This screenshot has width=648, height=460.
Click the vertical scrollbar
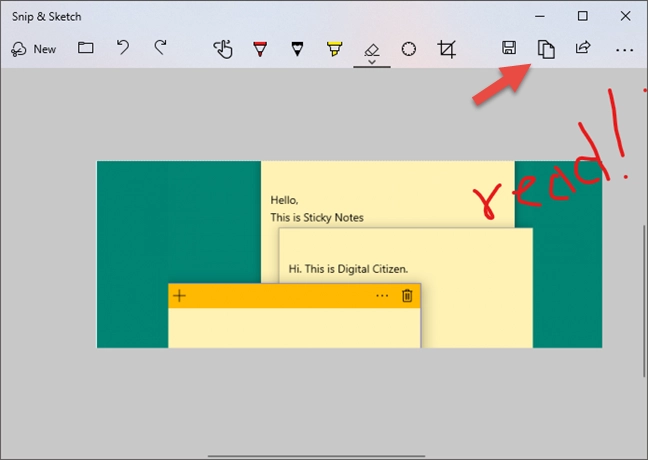[x=644, y=301]
